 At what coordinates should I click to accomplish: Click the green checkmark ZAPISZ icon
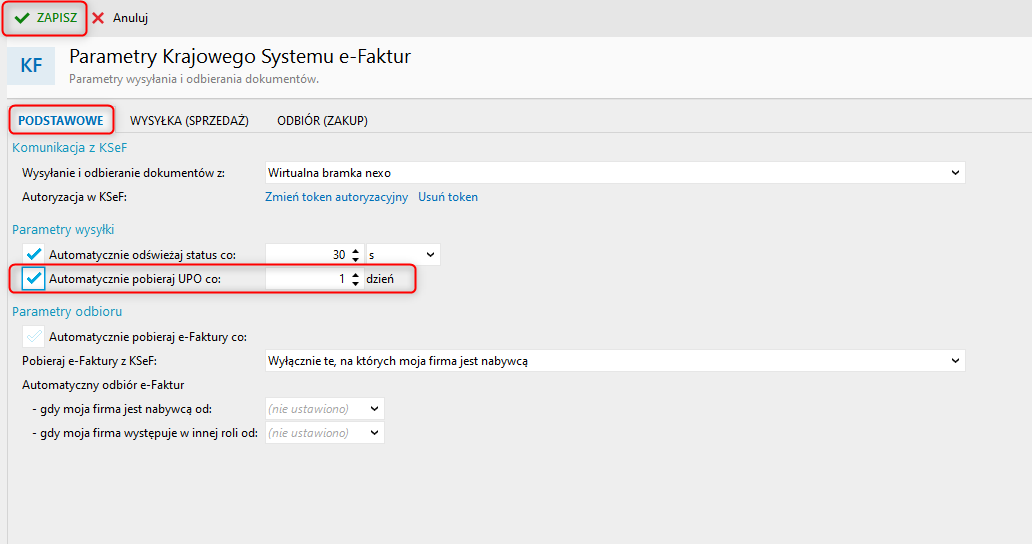[22, 18]
